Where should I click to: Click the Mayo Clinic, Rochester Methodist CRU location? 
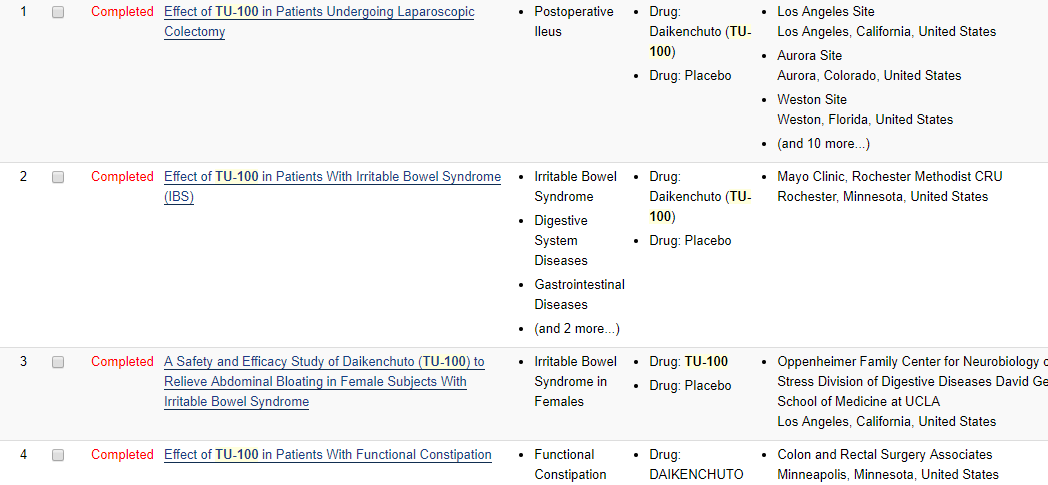(x=889, y=177)
